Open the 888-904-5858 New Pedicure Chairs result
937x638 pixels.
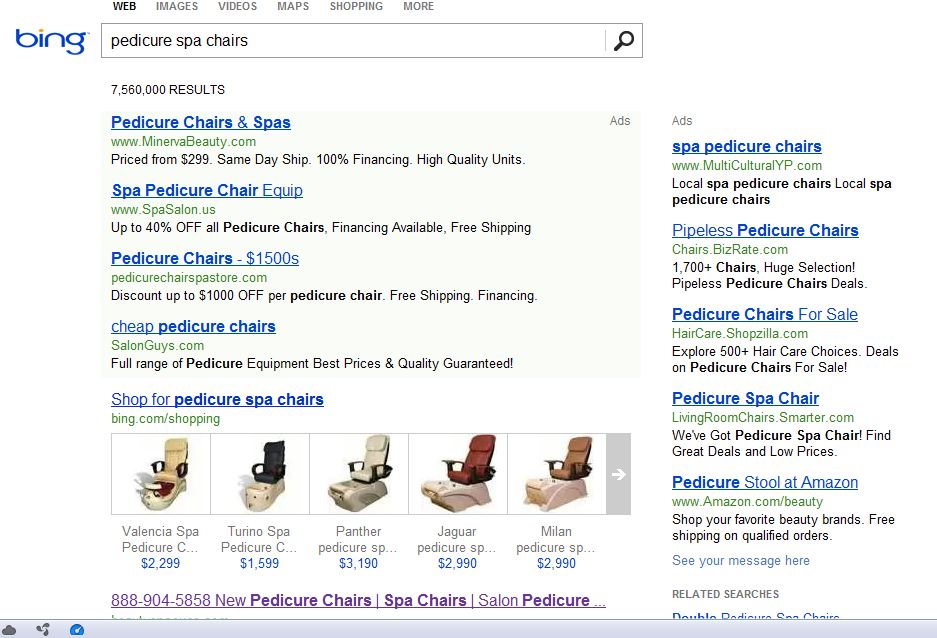click(x=359, y=600)
